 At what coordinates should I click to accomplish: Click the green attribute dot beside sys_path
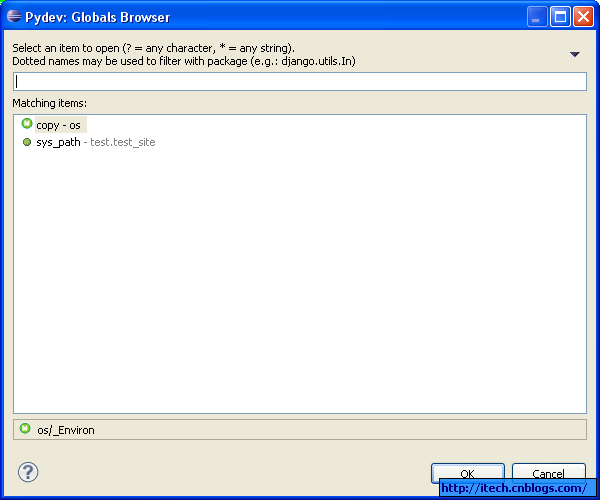point(27,142)
